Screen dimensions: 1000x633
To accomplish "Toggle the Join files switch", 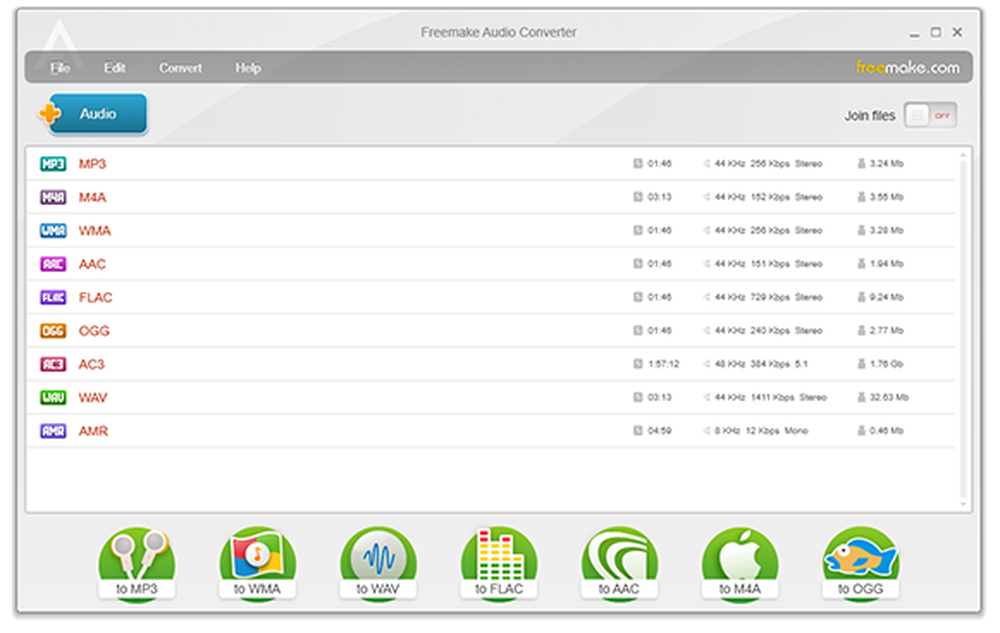I will [x=930, y=115].
